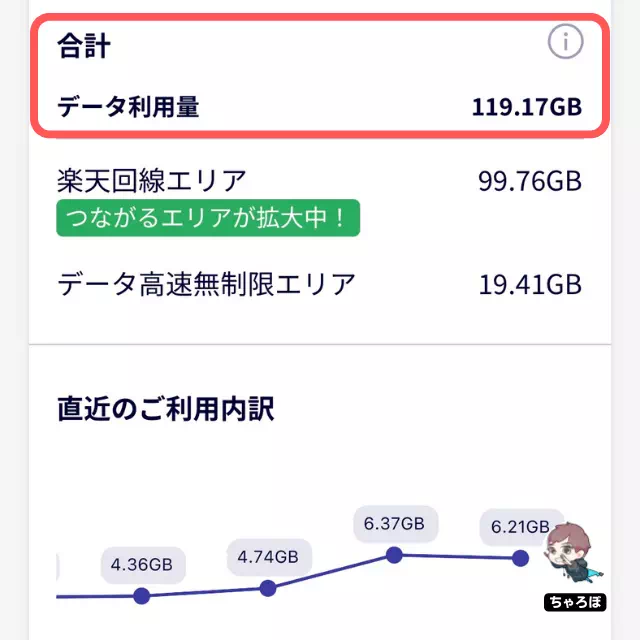Image resolution: width=640 pixels, height=640 pixels.
Task: Tap the green つながるエリアが拡大中！ badge
Action: [208, 218]
